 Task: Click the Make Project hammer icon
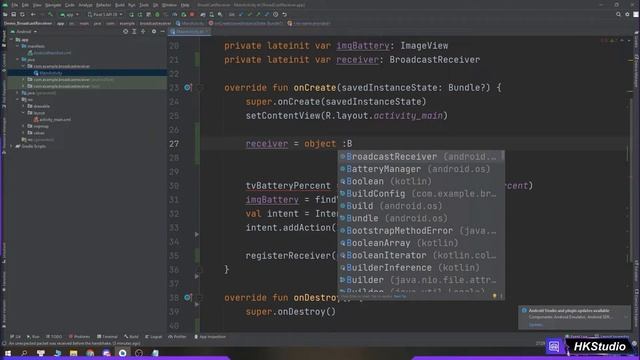point(50,14)
